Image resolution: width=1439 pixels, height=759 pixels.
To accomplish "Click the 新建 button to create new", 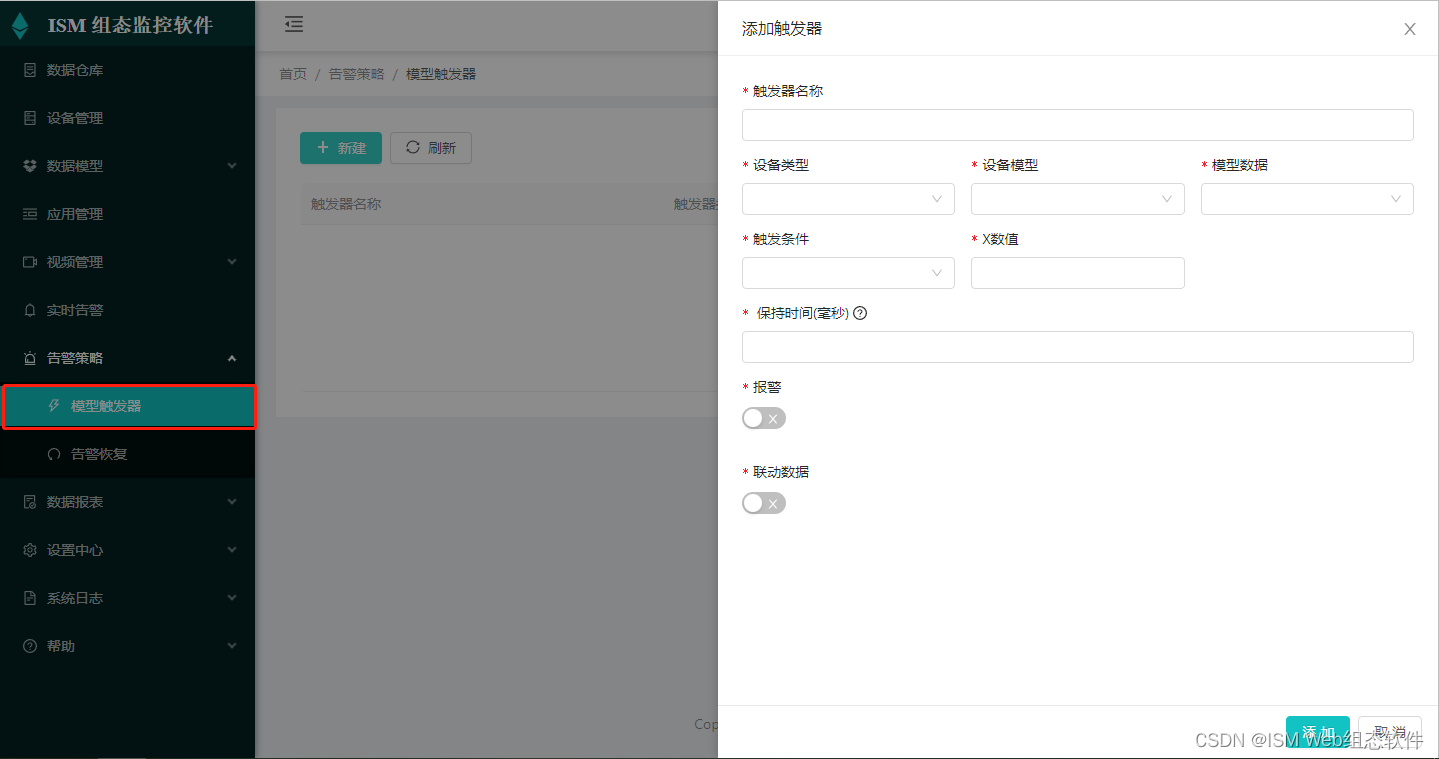I will pyautogui.click(x=340, y=147).
